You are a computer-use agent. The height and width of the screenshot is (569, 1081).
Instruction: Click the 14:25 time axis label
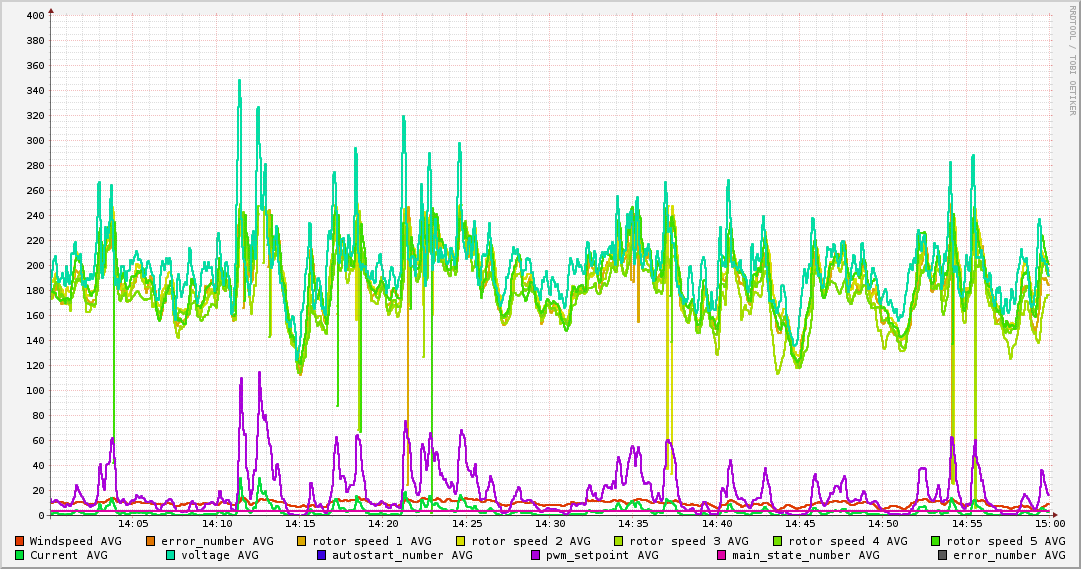[467, 524]
